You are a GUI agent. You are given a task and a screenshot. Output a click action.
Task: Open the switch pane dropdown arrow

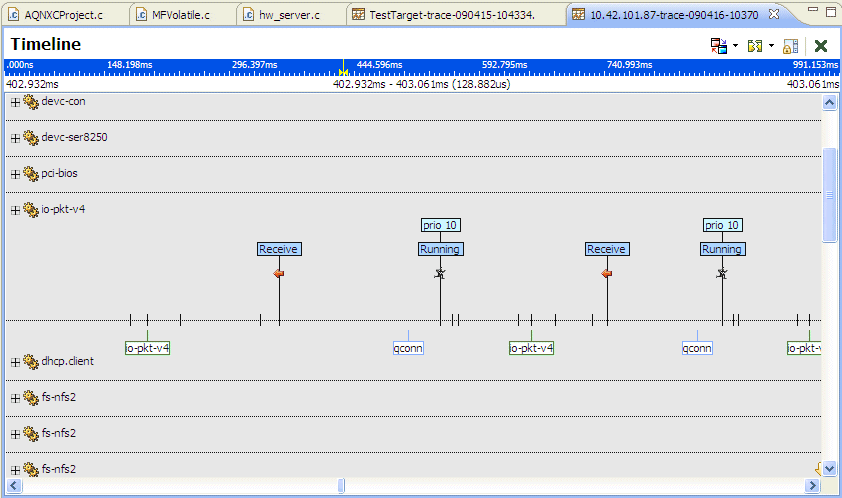(x=735, y=46)
